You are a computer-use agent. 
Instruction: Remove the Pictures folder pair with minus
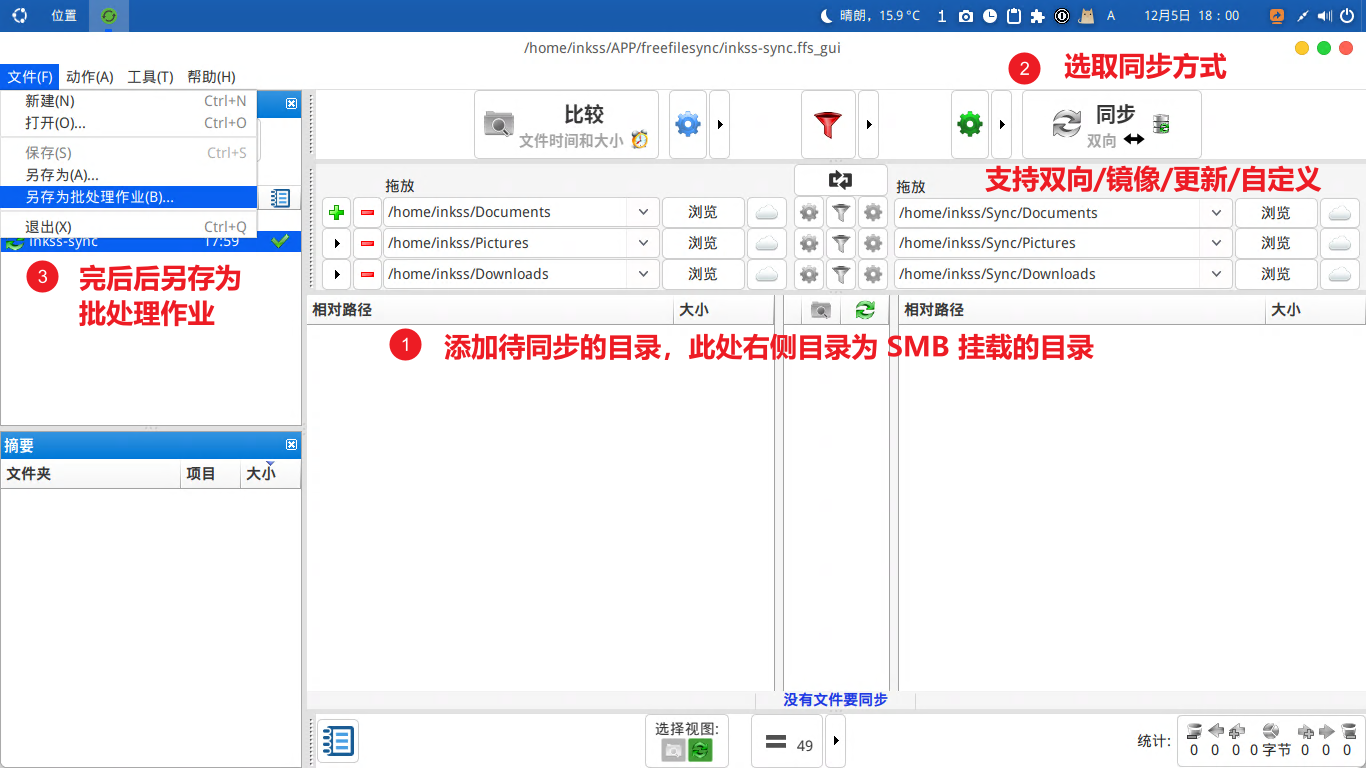[x=367, y=243]
